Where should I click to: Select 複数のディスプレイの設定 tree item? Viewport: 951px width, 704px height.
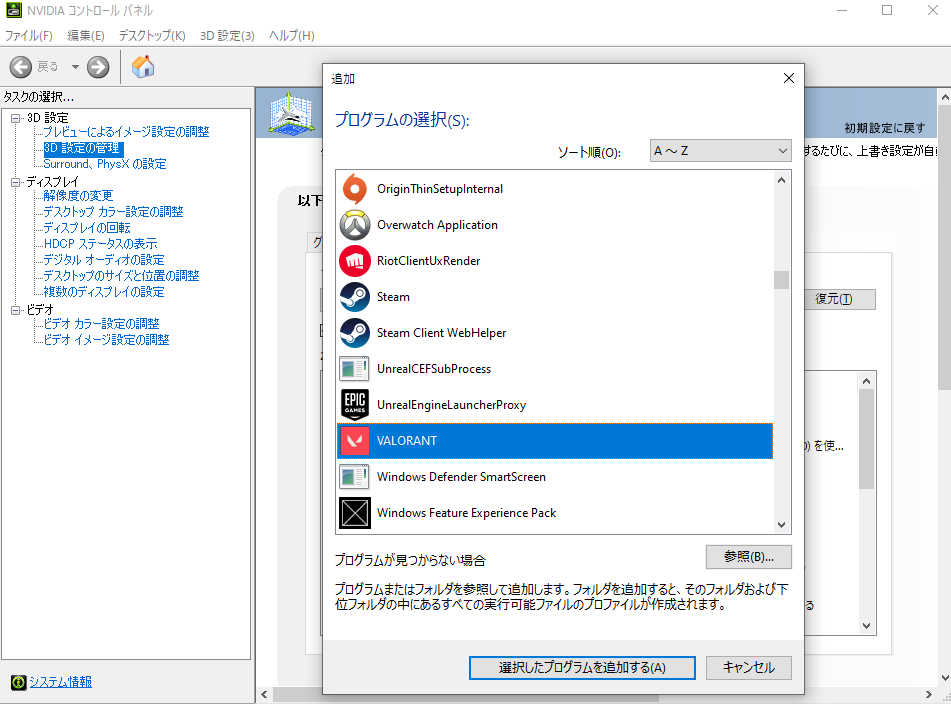tap(104, 292)
